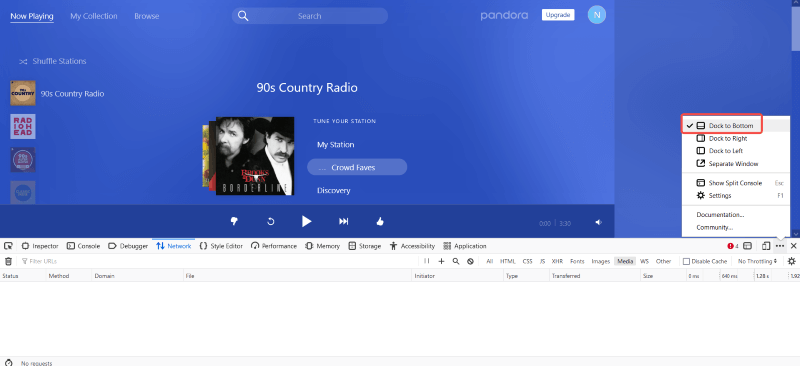Image resolution: width=800 pixels, height=366 pixels.
Task: Open the devtools three-dot menu
Action: [780, 246]
